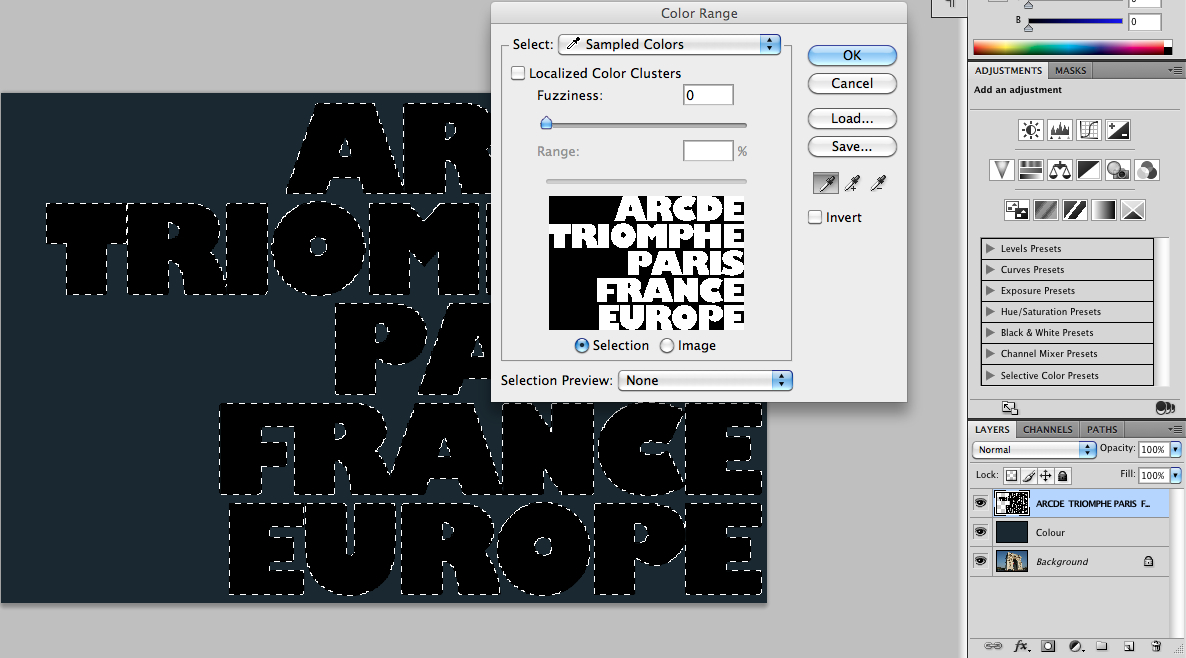
Task: Add a Hue/Saturation adjustment layer
Action: coord(1030,170)
